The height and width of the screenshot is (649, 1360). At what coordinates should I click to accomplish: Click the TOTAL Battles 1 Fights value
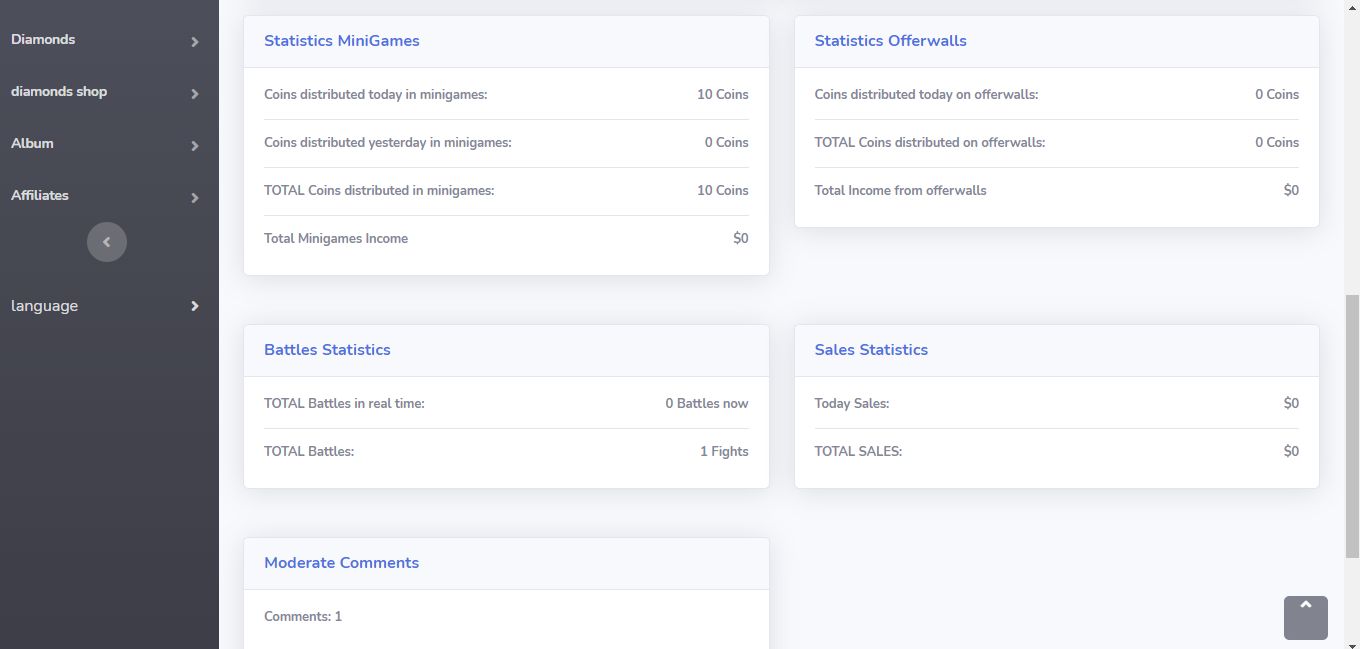coord(723,452)
